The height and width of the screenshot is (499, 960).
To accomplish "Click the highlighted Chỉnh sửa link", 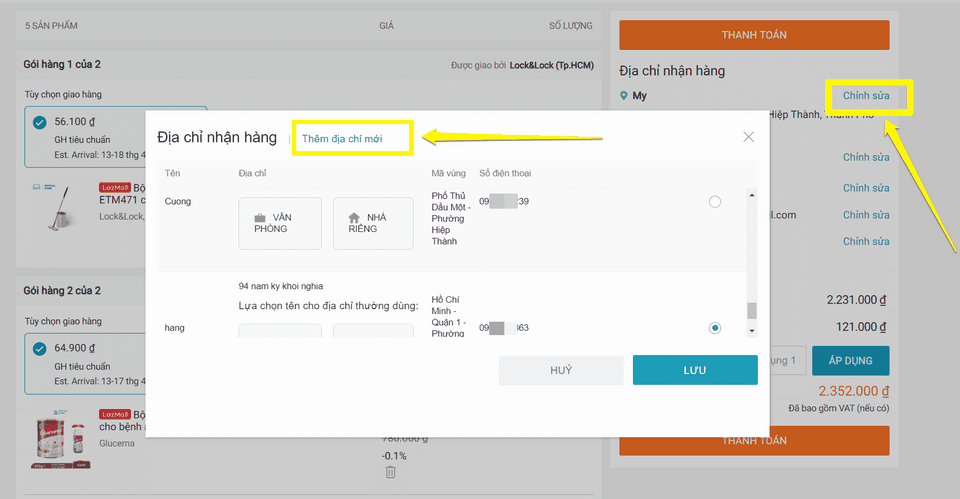I will pos(866,96).
